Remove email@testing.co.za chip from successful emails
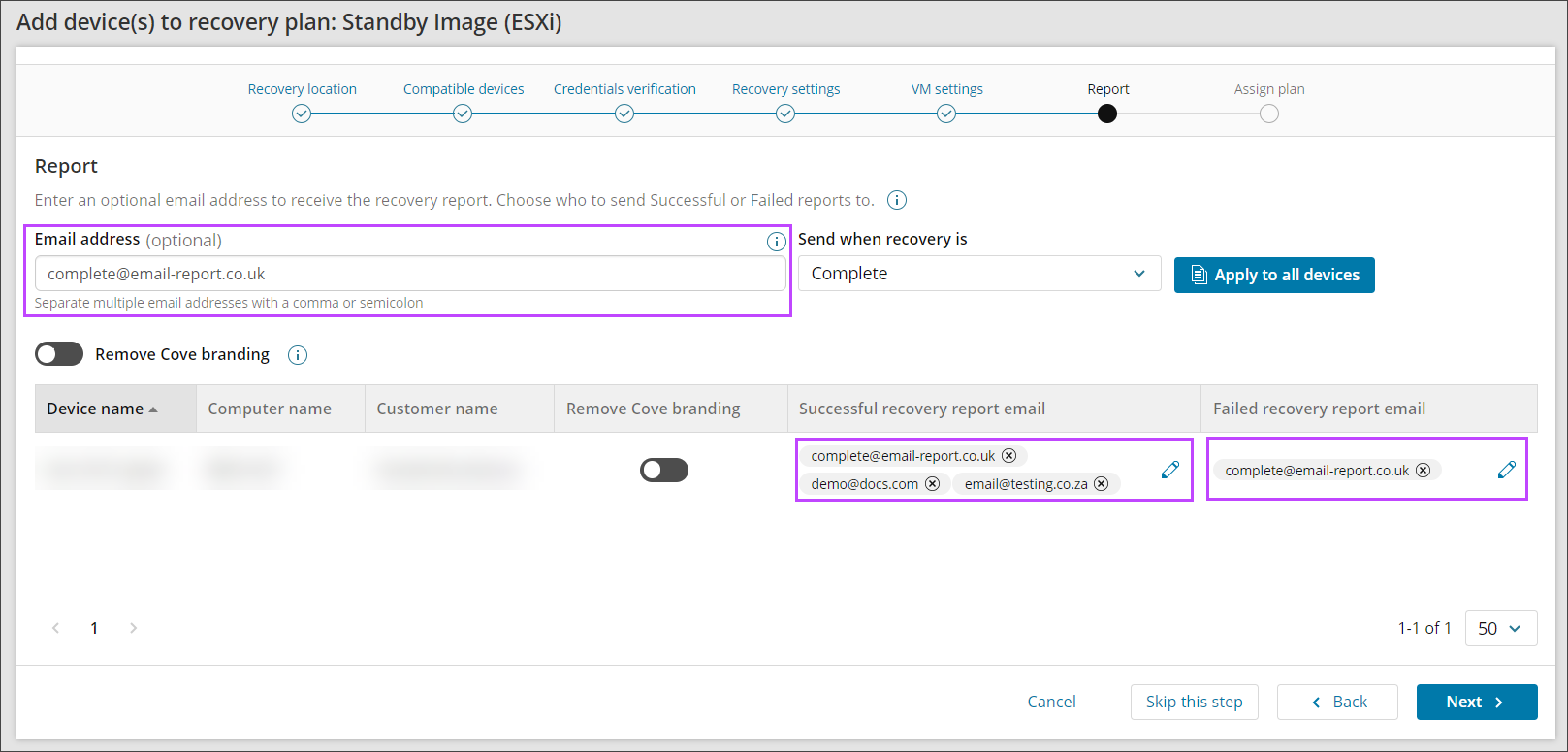 click(1102, 484)
